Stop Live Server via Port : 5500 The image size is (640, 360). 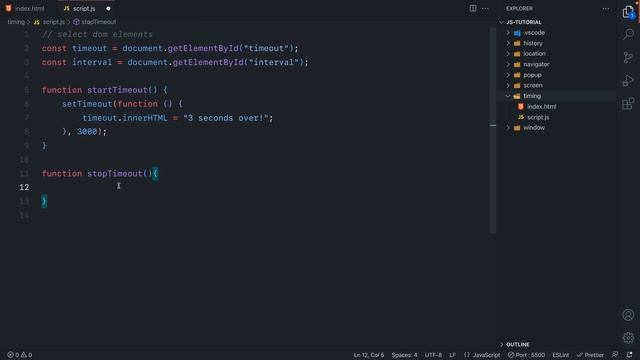[527, 355]
